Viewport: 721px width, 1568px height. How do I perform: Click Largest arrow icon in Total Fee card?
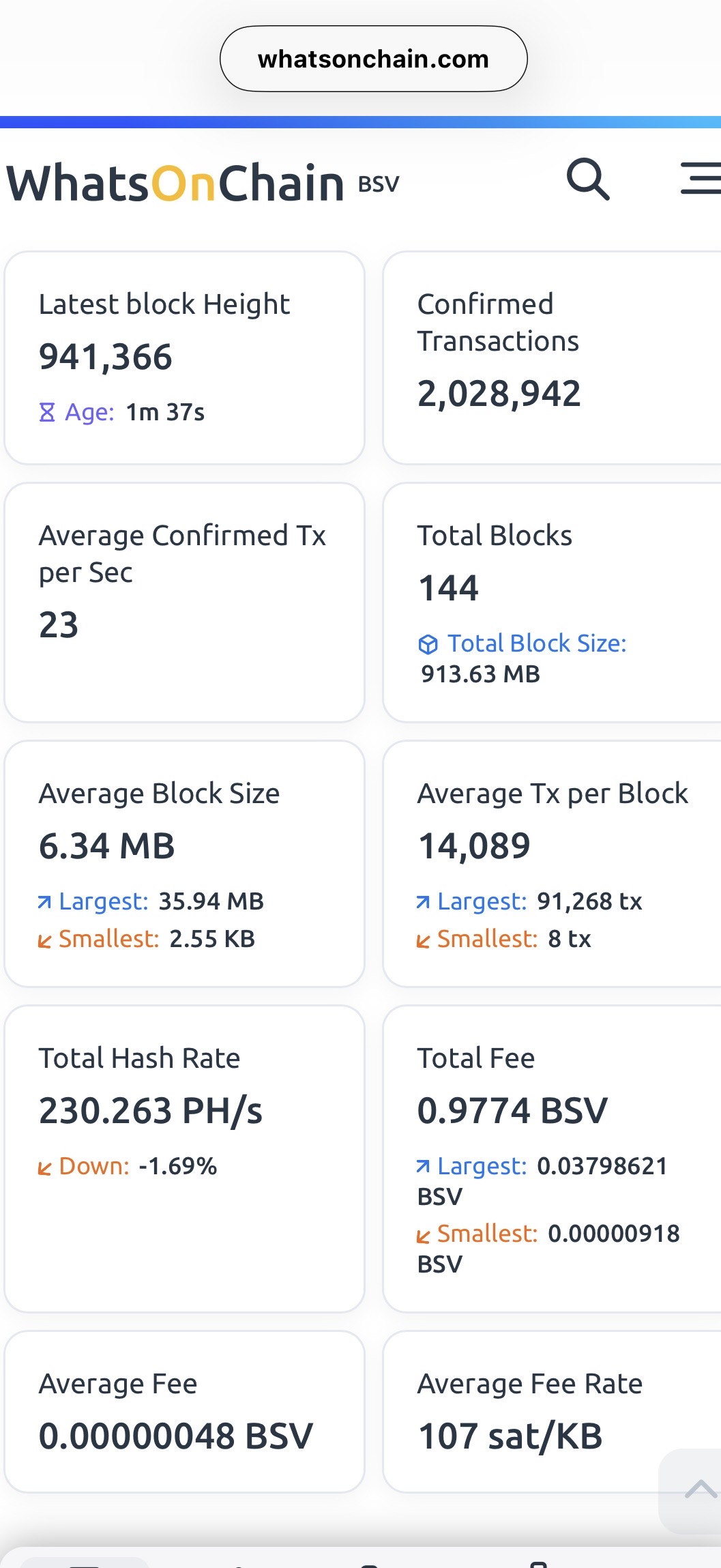(424, 1167)
